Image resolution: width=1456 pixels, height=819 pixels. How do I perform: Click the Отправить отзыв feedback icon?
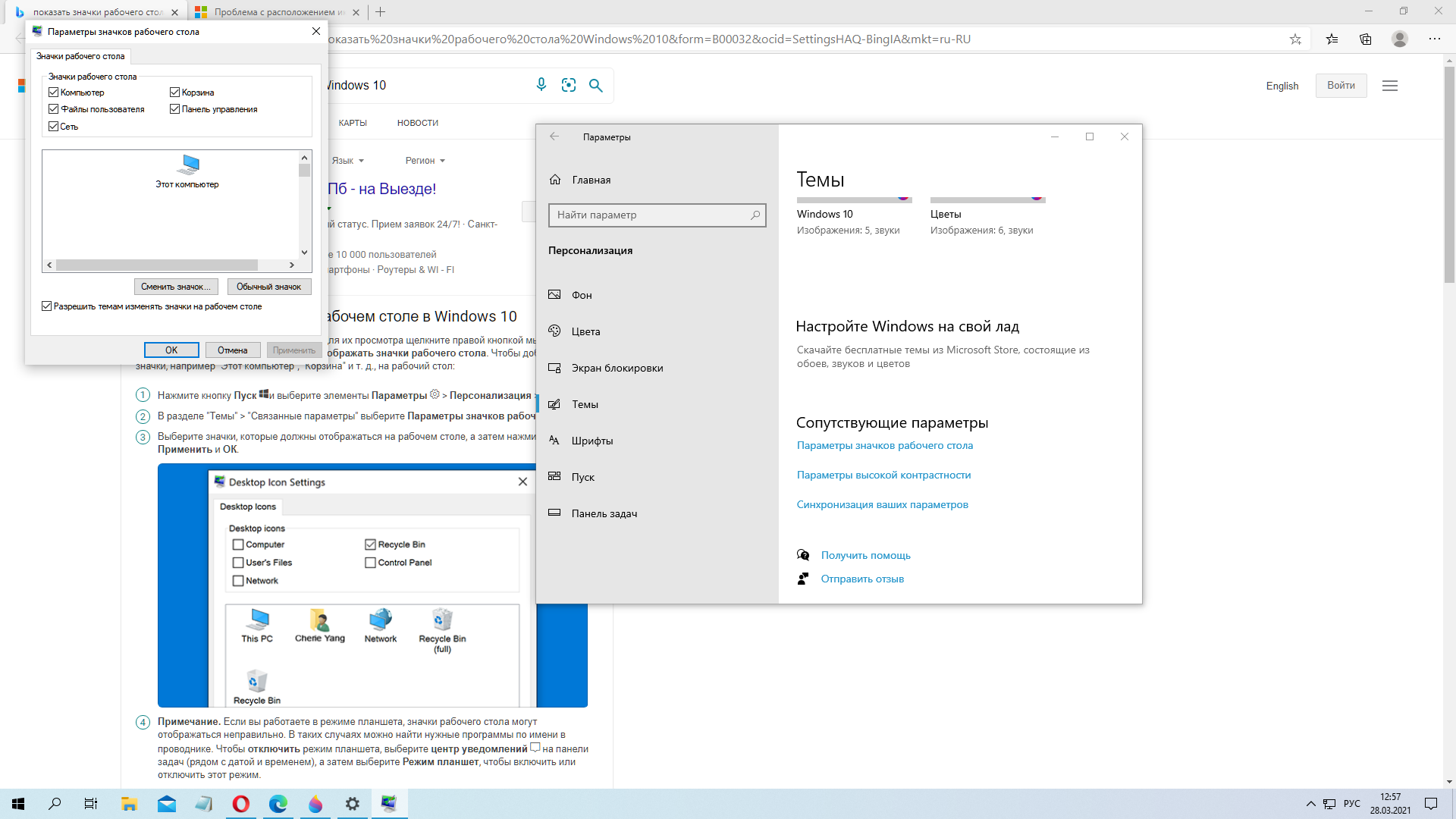pyautogui.click(x=803, y=579)
